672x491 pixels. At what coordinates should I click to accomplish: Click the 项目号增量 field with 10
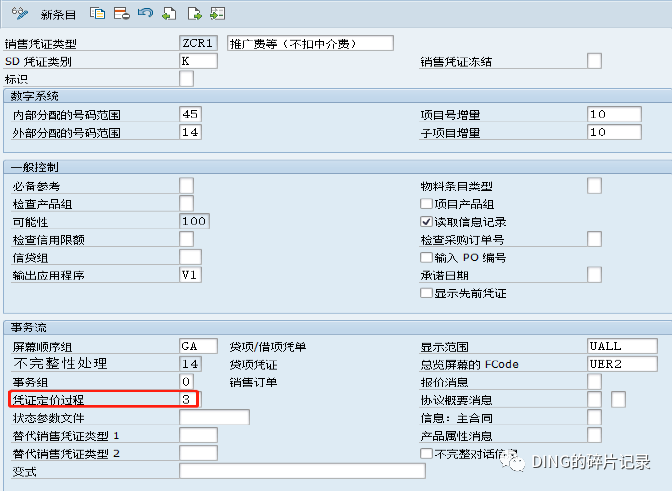point(614,114)
